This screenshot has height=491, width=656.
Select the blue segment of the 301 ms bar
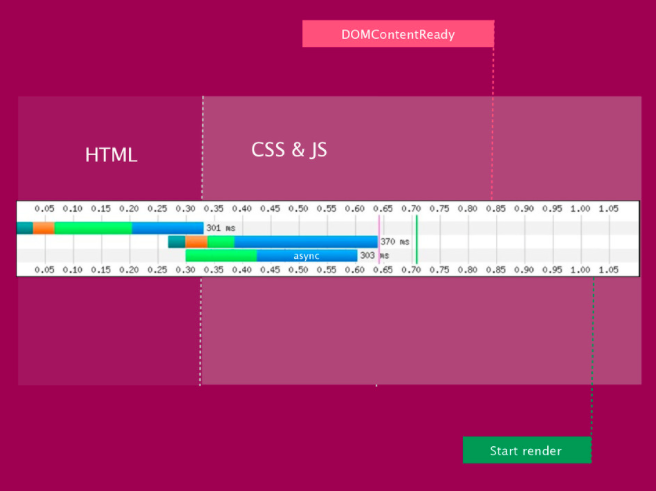pos(168,228)
